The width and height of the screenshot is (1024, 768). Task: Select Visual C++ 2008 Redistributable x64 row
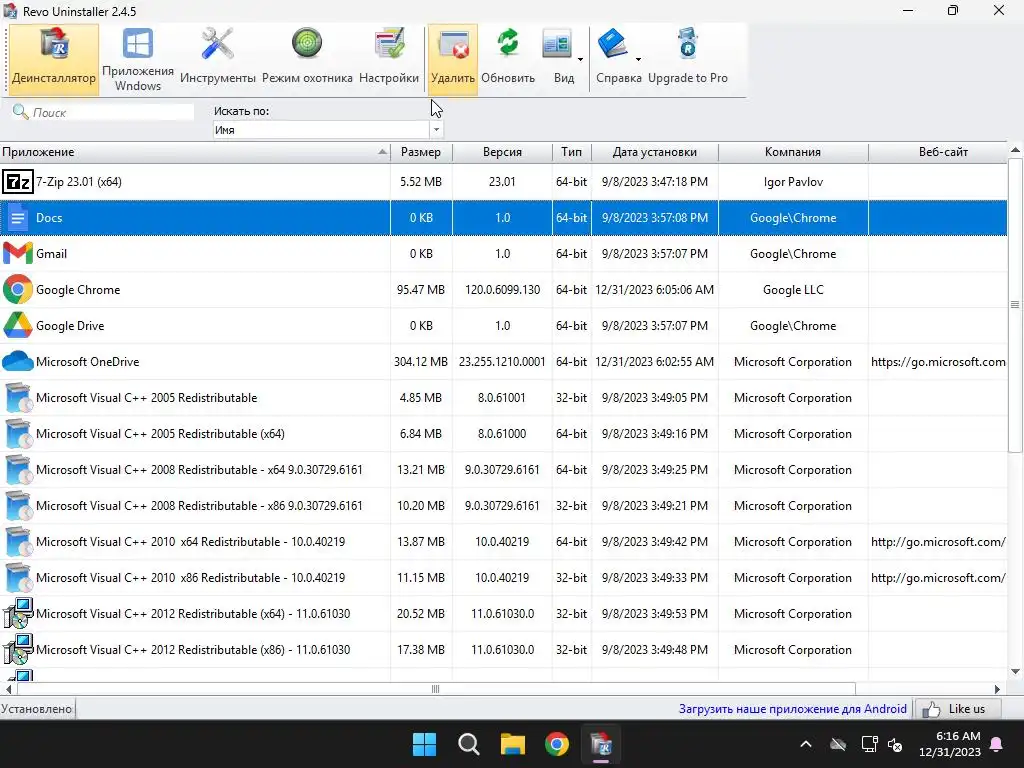503,469
